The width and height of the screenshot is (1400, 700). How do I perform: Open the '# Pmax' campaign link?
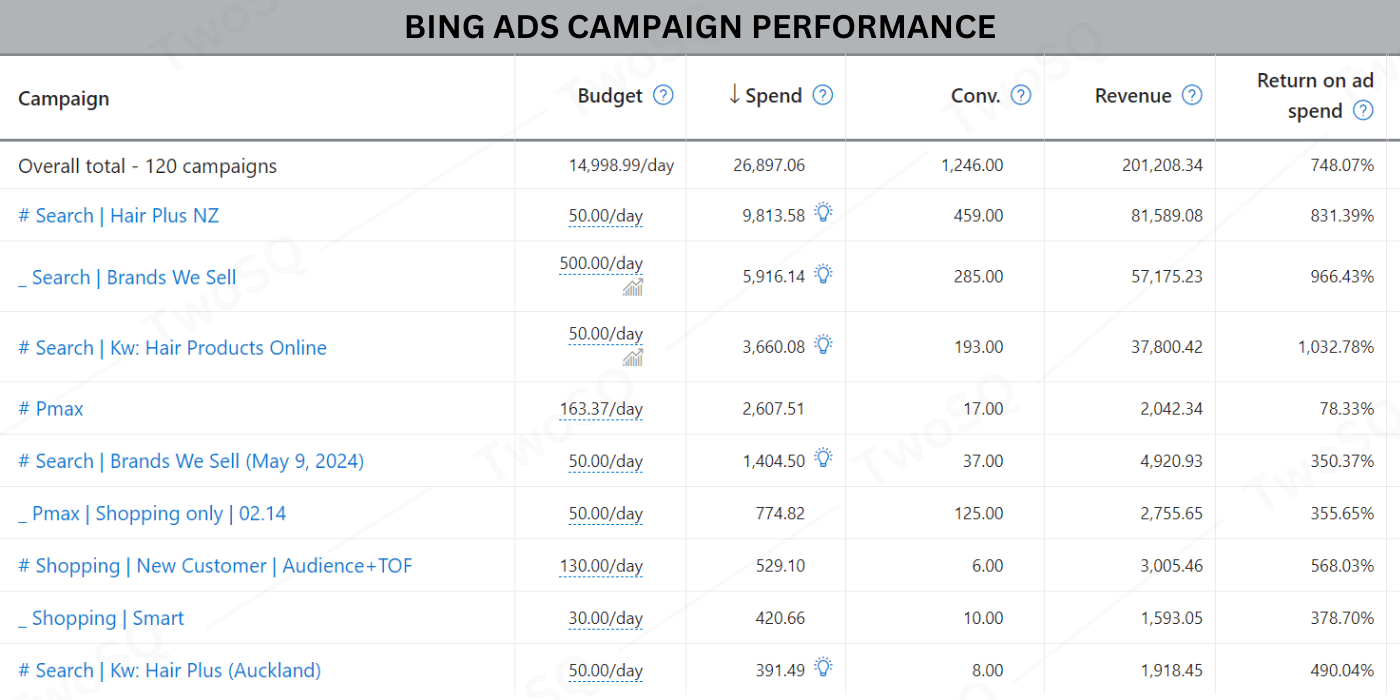[x=51, y=409]
